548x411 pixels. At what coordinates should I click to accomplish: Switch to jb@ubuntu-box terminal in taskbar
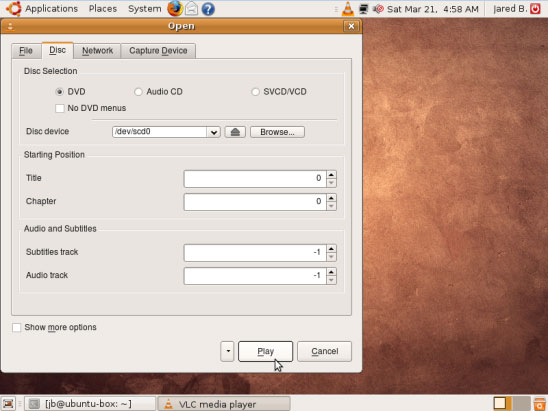pyautogui.click(x=91, y=404)
